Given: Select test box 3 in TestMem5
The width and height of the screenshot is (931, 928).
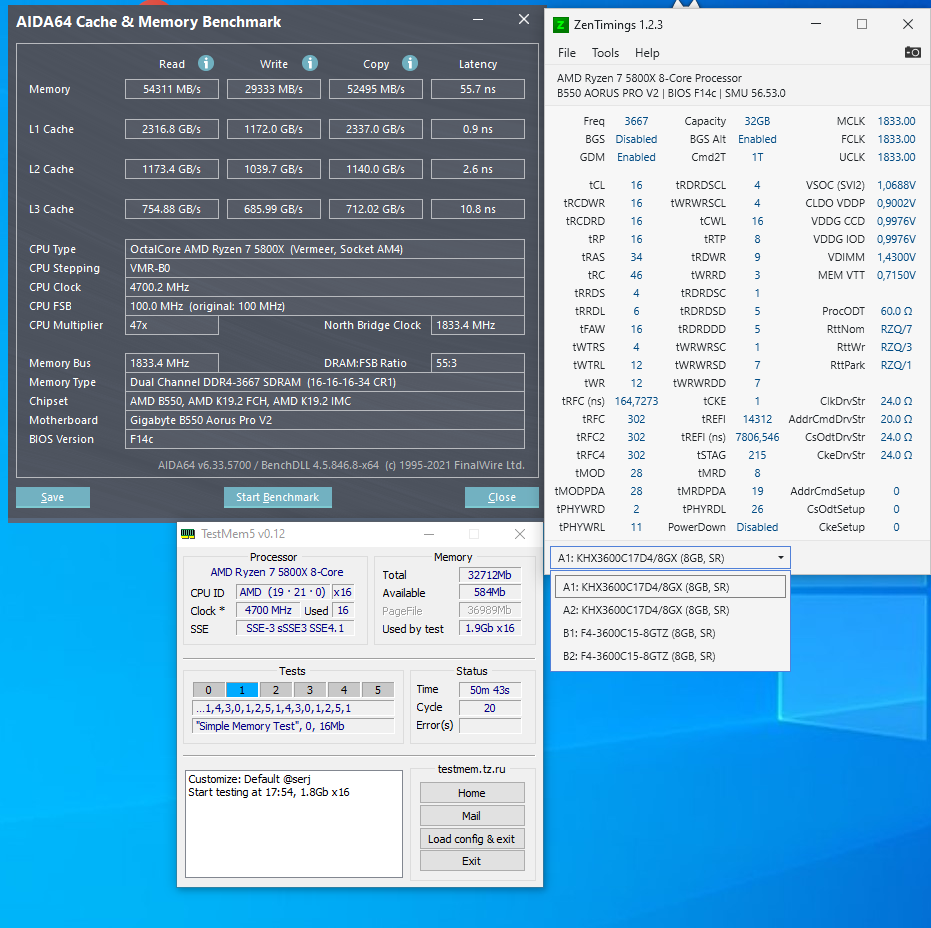Looking at the screenshot, I should [309, 690].
